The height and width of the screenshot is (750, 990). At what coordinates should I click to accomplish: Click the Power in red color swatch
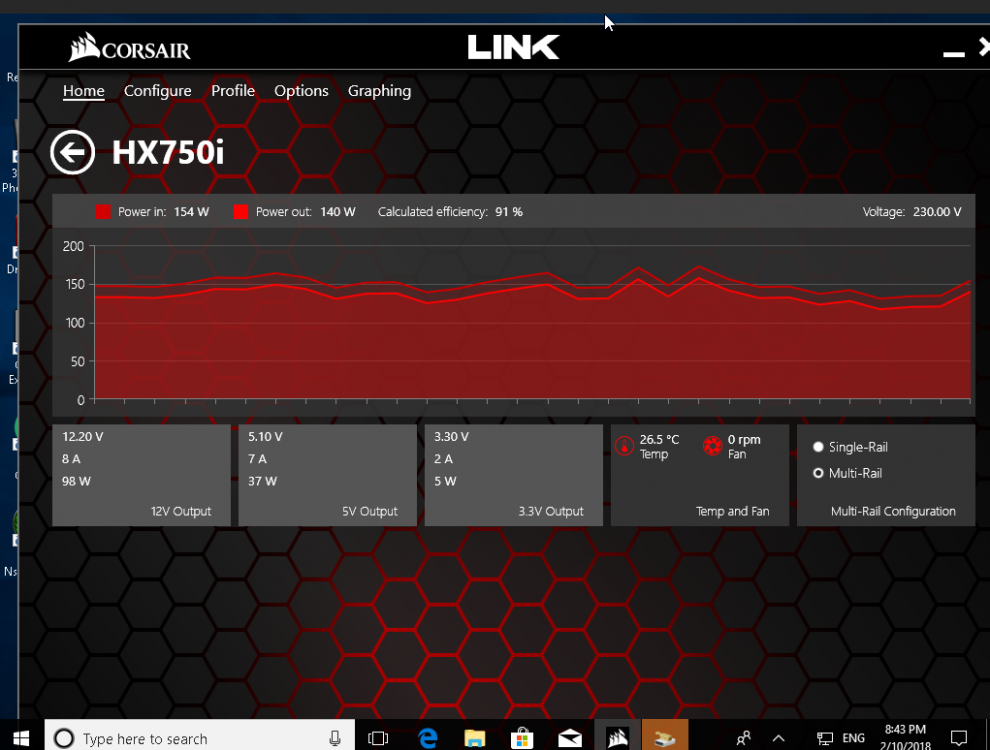103,211
